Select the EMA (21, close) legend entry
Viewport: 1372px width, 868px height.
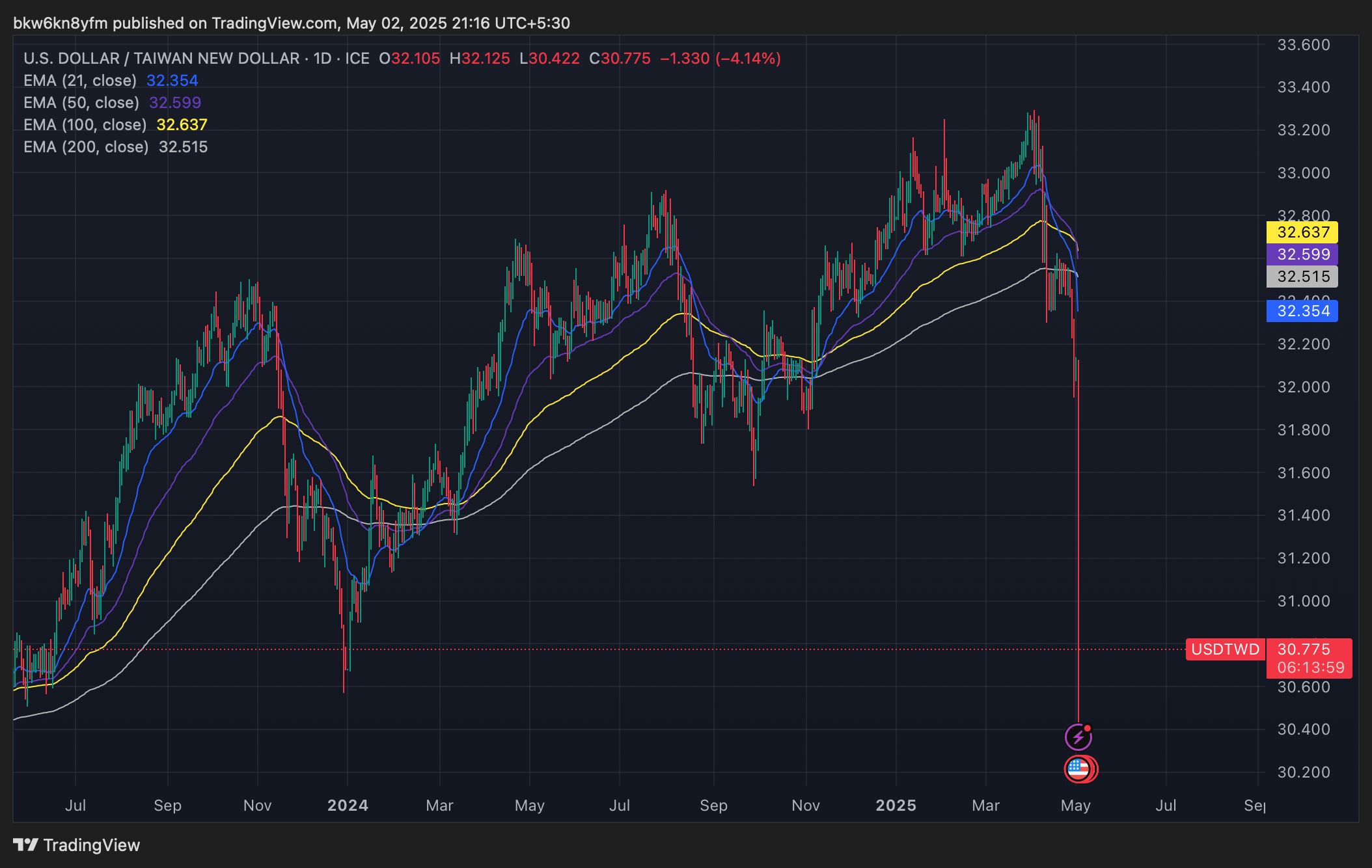80,81
